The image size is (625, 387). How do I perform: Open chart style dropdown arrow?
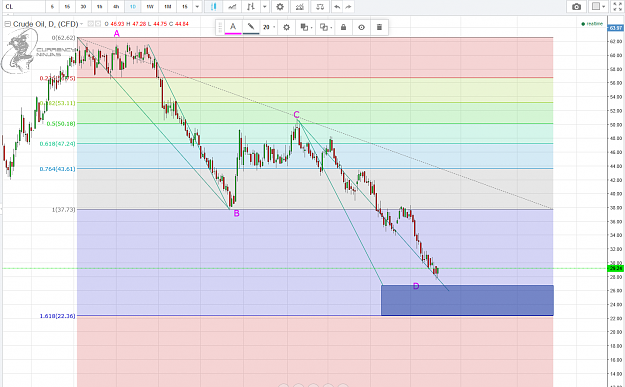point(264,7)
